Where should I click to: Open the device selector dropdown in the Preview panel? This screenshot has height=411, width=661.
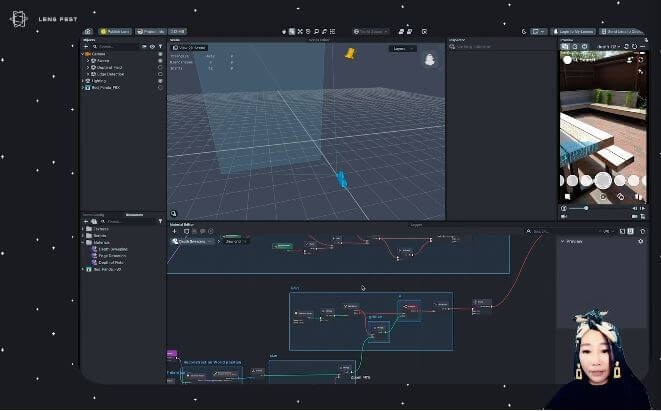coord(609,46)
